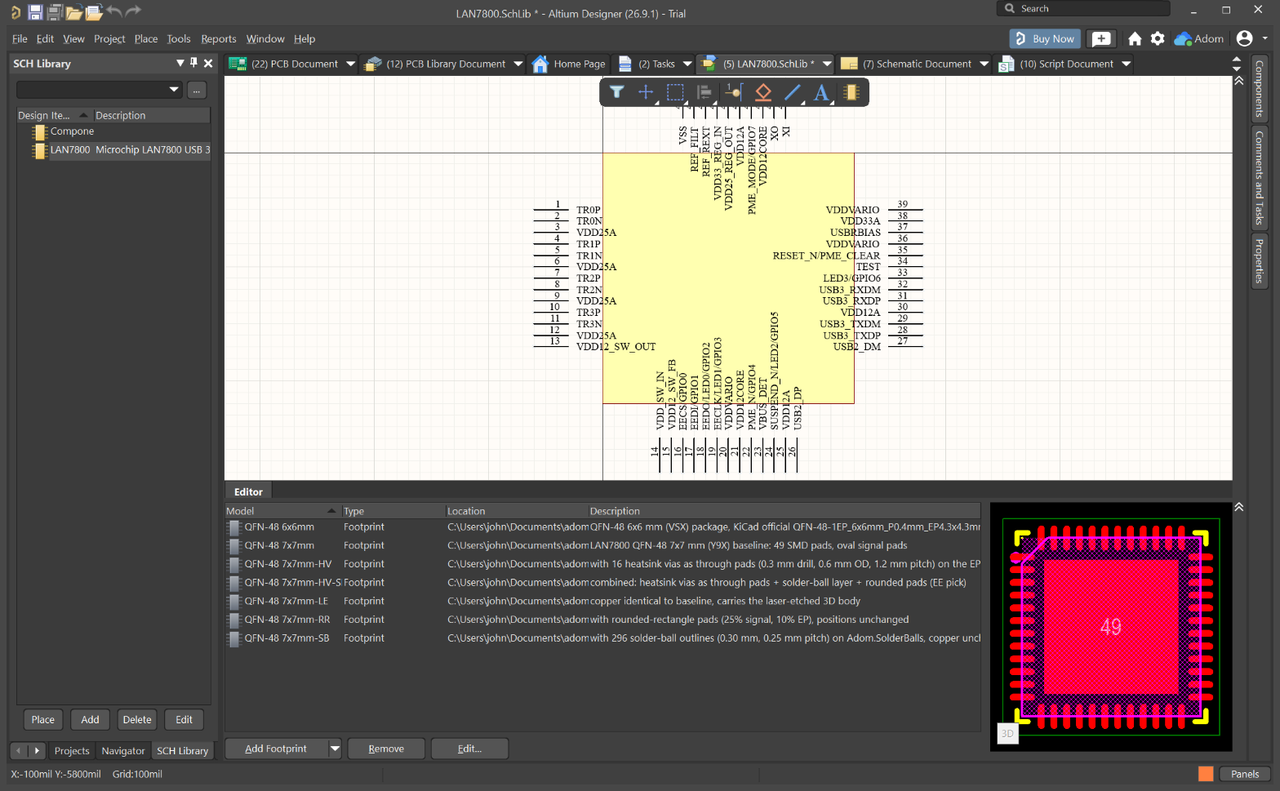Open dropdown of the Tasks tab
This screenshot has width=1280, height=791.
686,64
